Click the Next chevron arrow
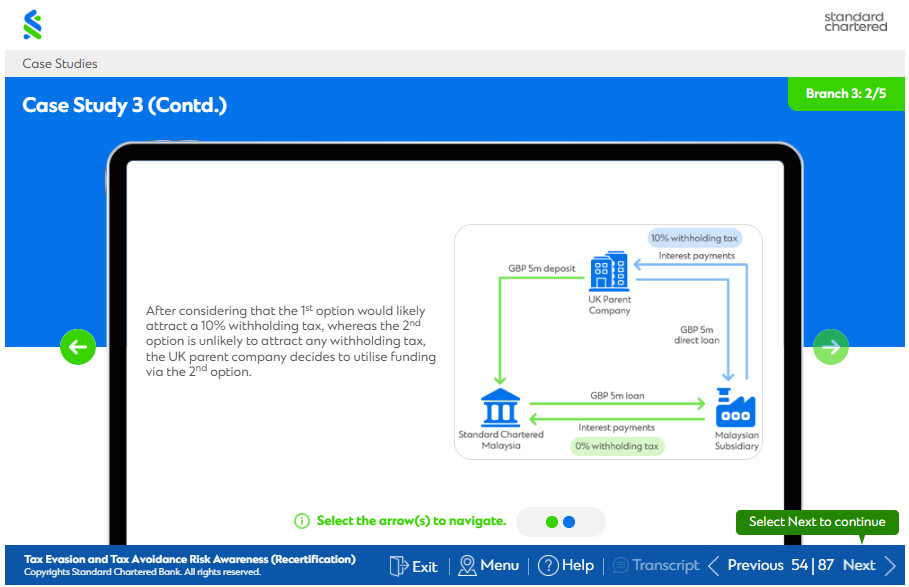909x587 pixels. pyautogui.click(x=890, y=566)
